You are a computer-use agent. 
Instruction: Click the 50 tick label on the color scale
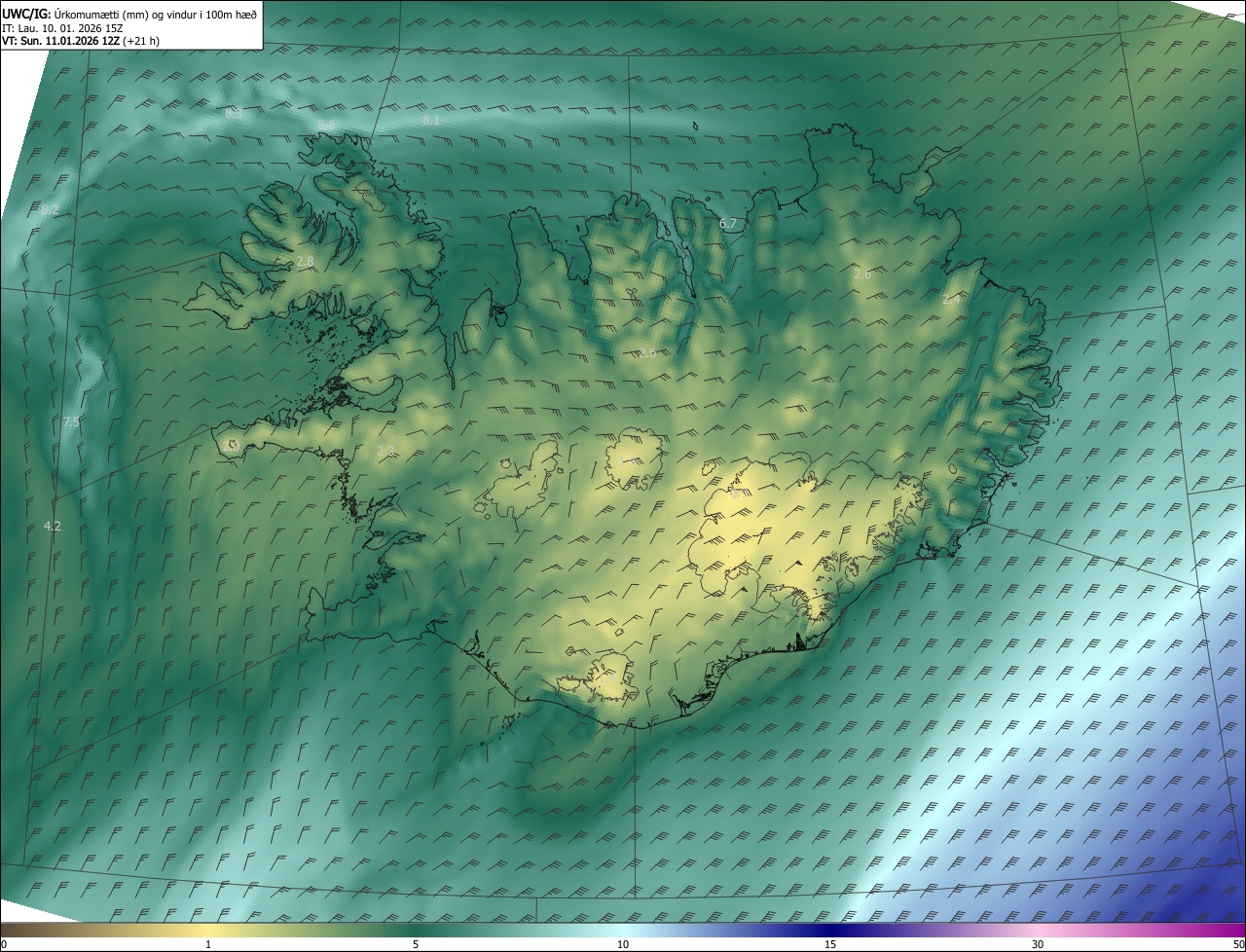pyautogui.click(x=1238, y=944)
